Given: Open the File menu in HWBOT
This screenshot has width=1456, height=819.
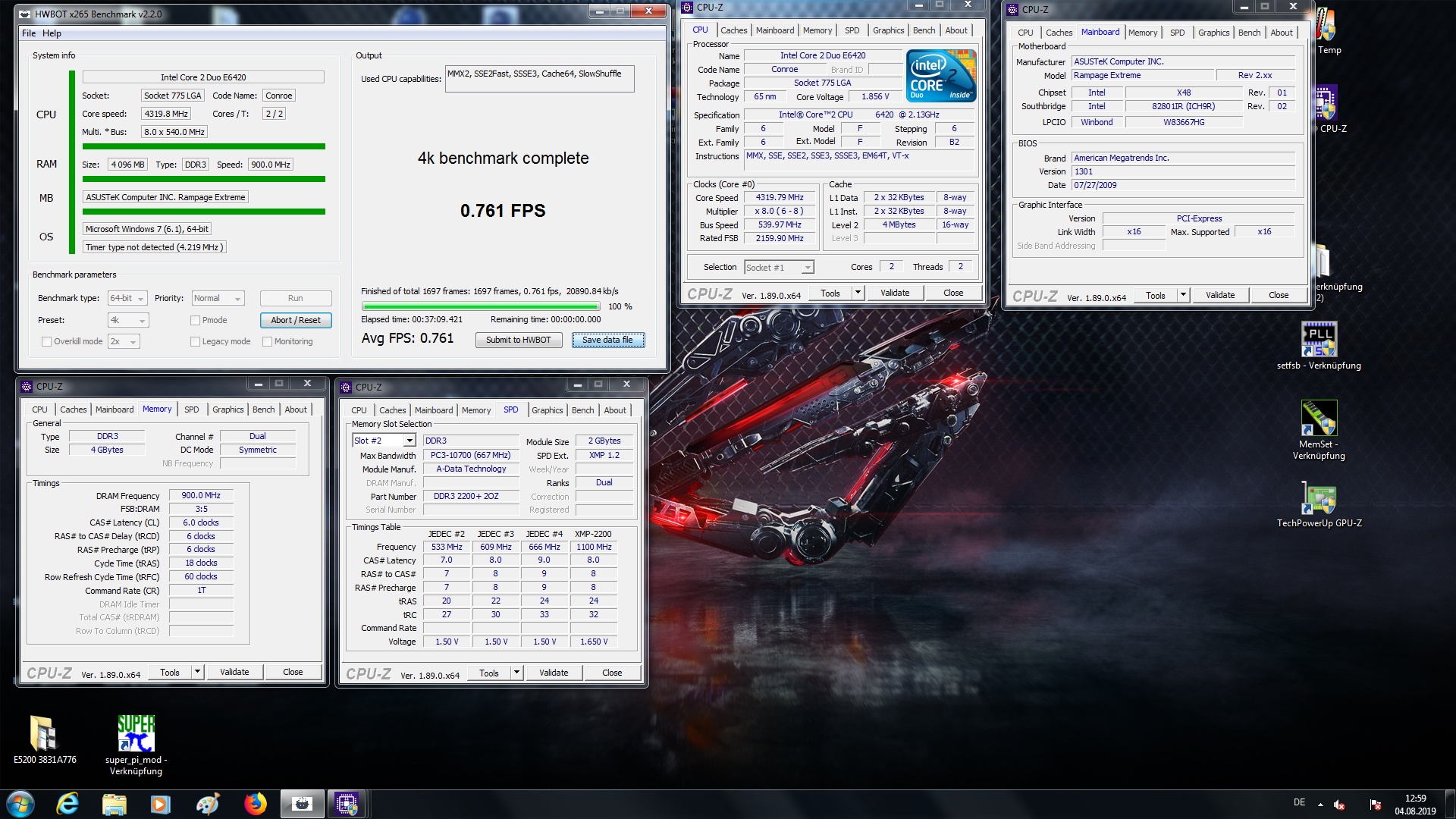Looking at the screenshot, I should [x=29, y=33].
